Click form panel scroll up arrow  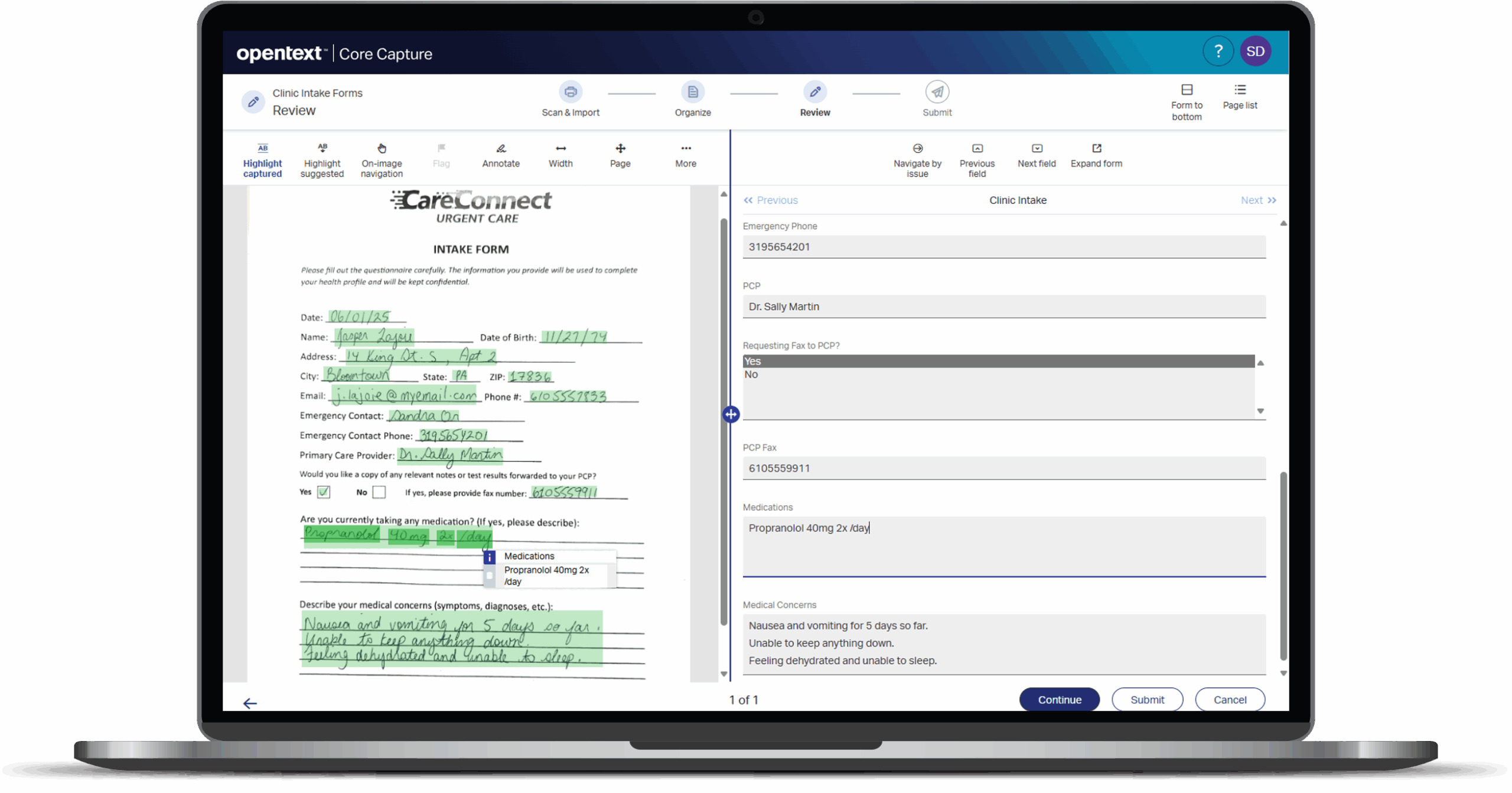tap(1283, 223)
